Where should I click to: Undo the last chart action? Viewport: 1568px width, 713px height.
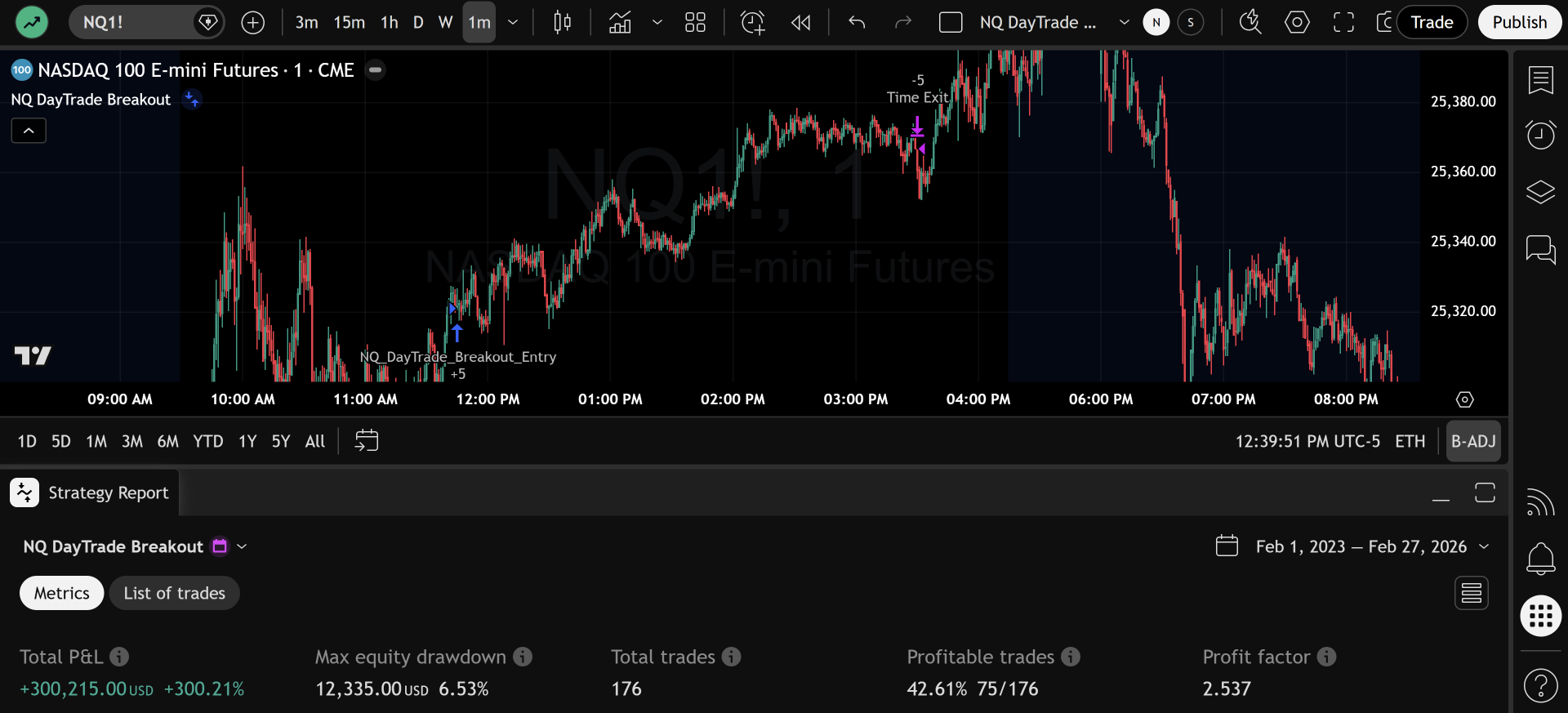(857, 22)
